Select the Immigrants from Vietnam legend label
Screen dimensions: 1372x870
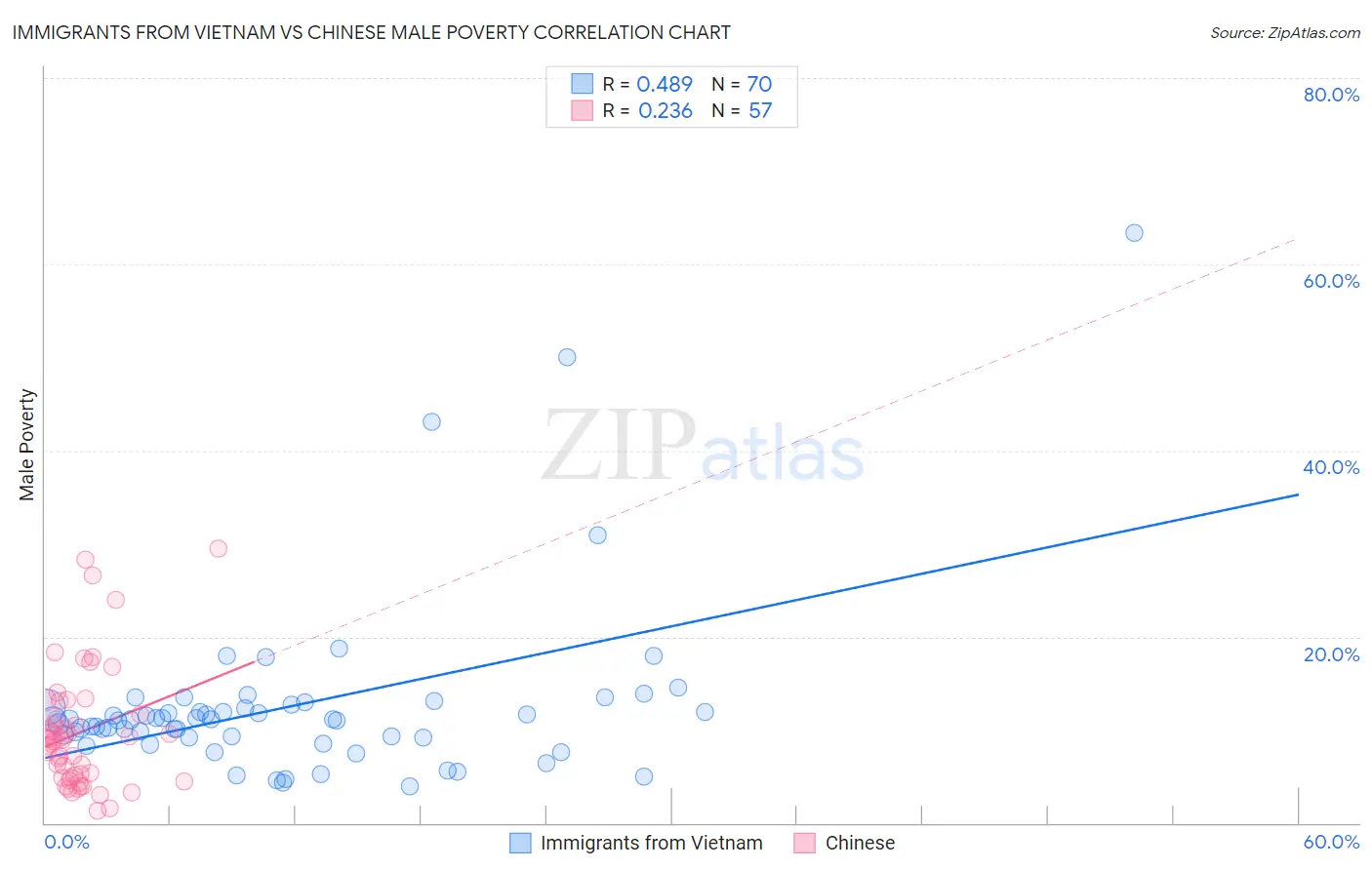click(x=652, y=843)
